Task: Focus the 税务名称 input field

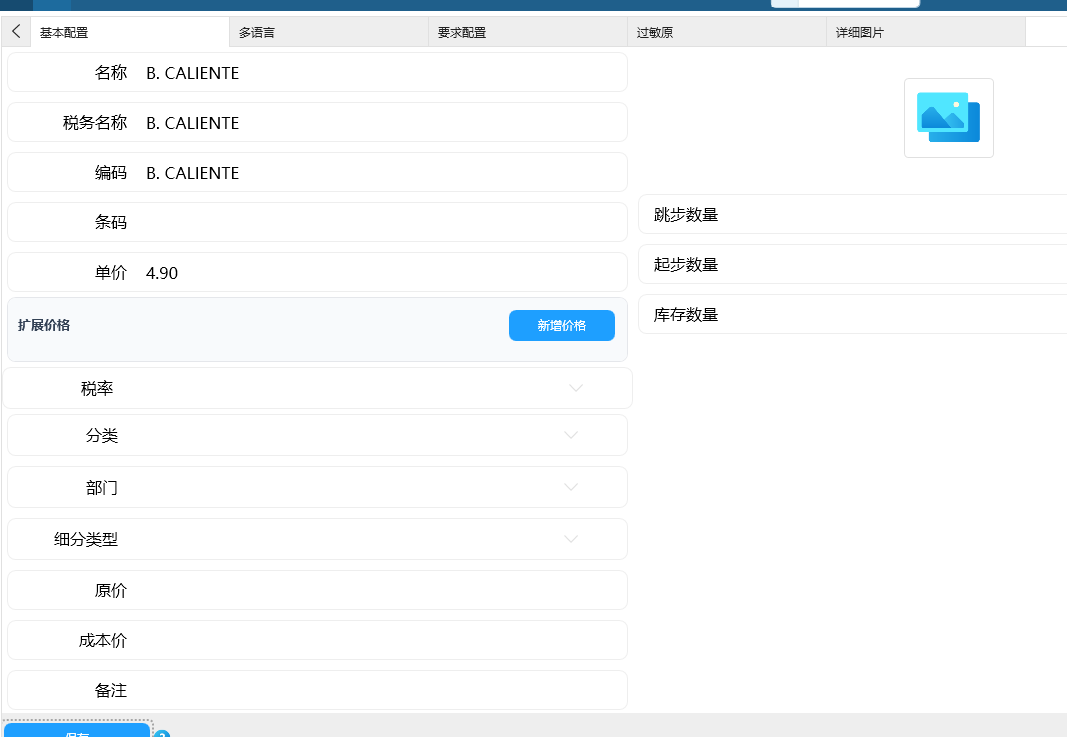Action: pos(317,122)
